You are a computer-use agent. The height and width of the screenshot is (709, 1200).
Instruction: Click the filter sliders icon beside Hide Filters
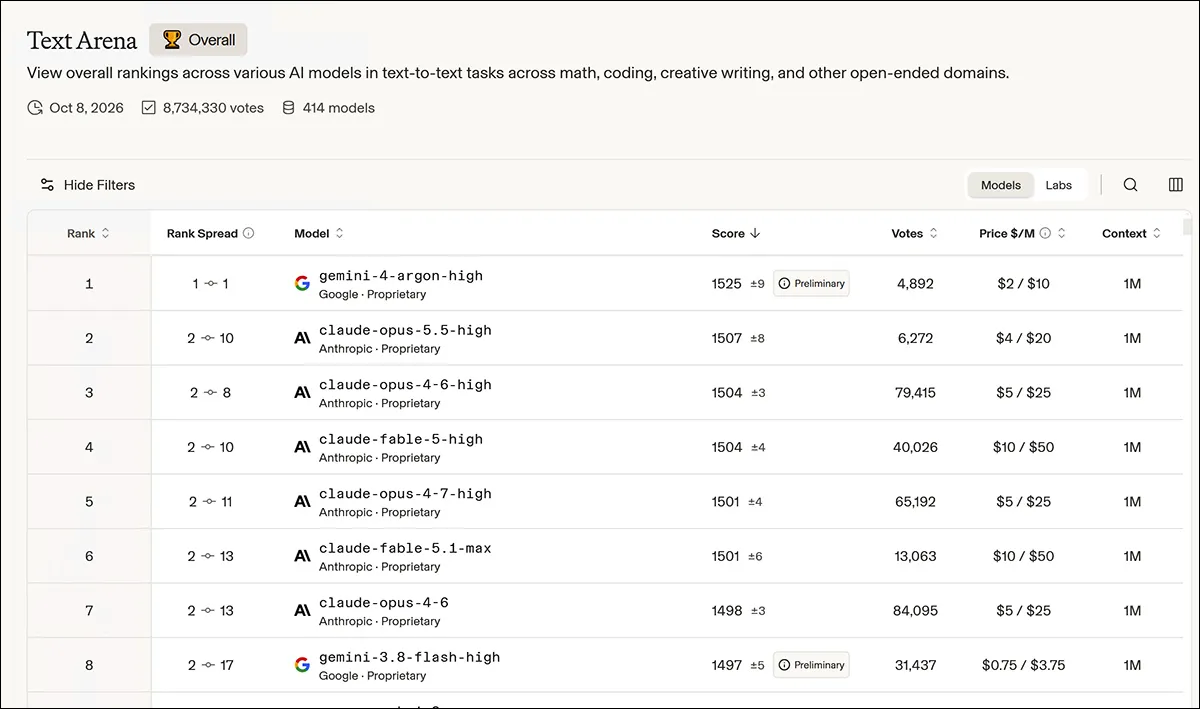pos(47,185)
